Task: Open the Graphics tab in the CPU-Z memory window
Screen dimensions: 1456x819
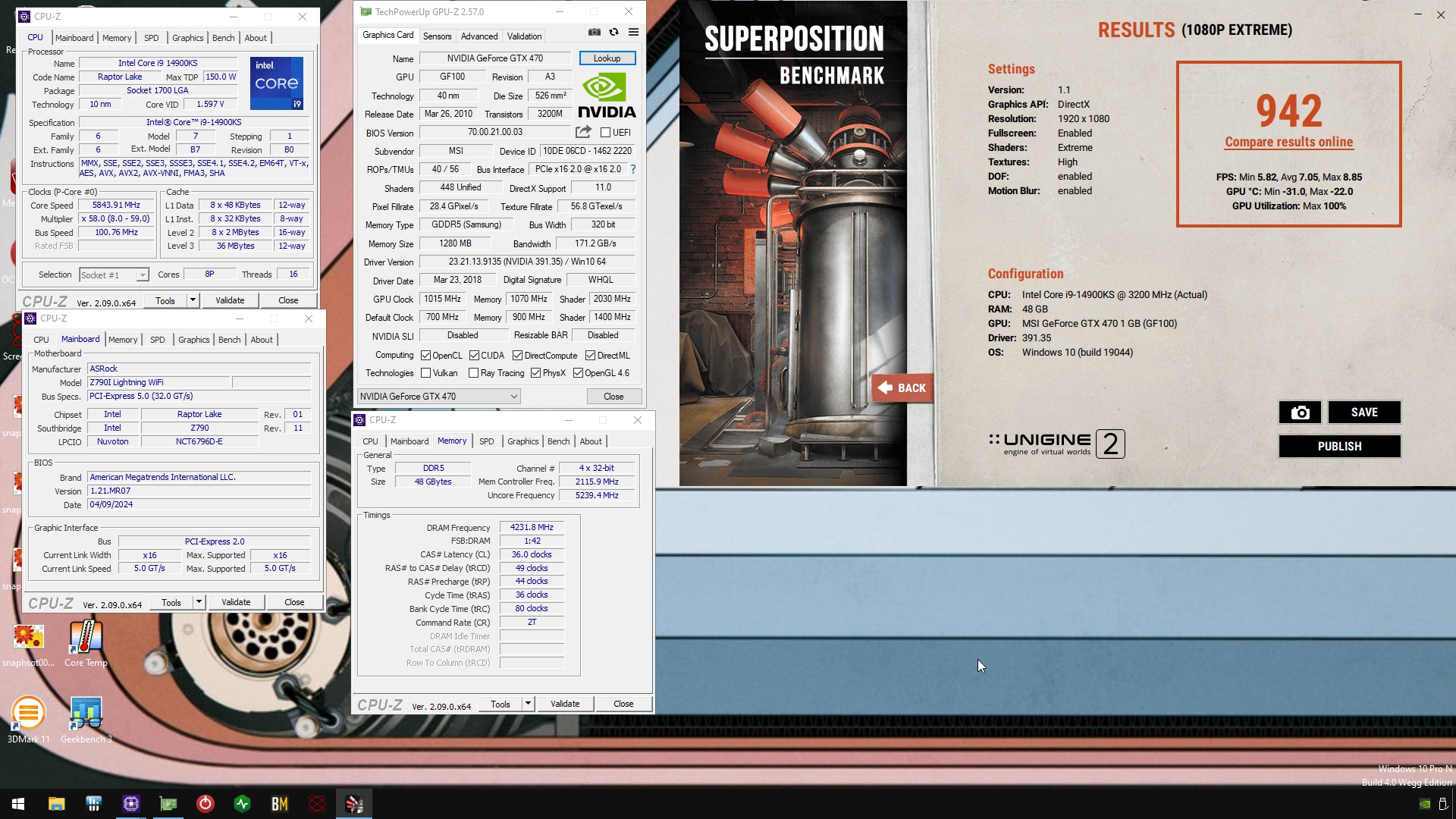Action: pyautogui.click(x=522, y=441)
